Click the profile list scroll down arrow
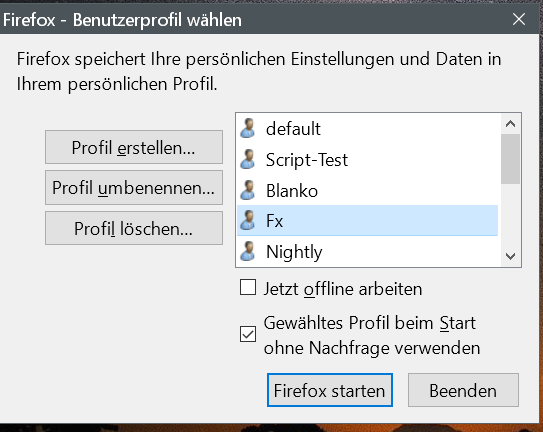The height and width of the screenshot is (432, 543). coord(510,256)
